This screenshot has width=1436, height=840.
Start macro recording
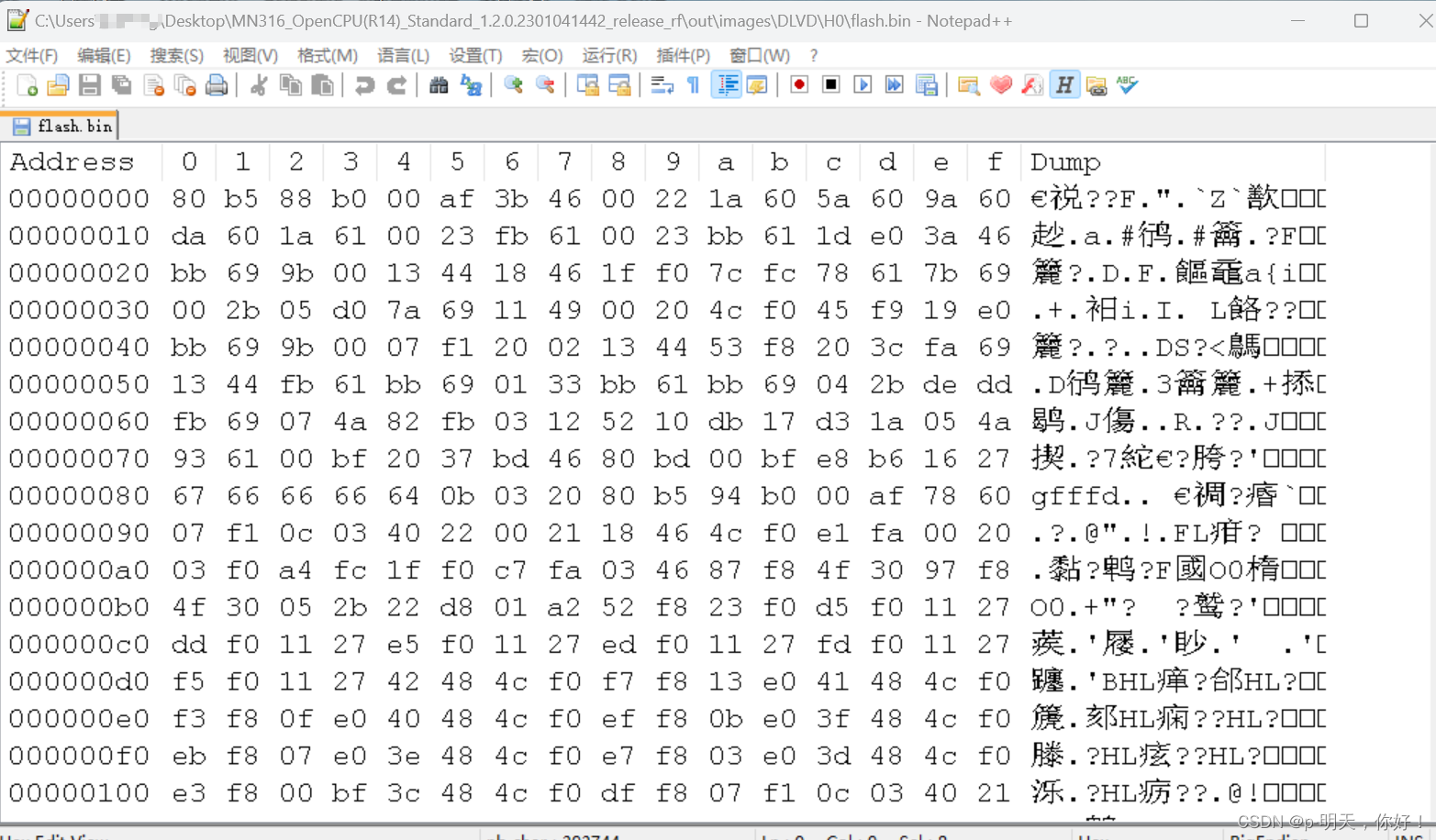(x=797, y=84)
